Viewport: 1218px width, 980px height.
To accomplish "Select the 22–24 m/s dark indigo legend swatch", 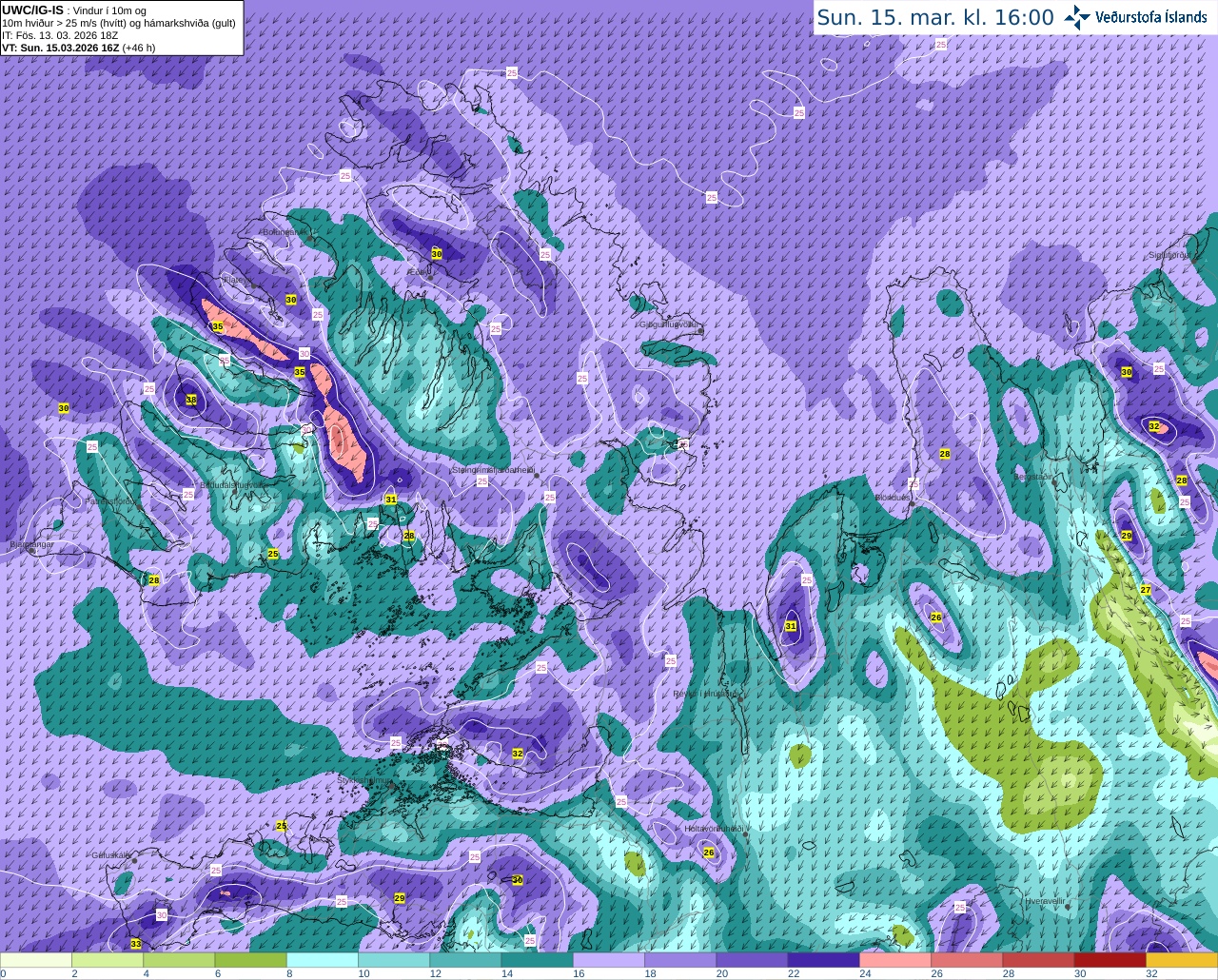I will [823, 960].
